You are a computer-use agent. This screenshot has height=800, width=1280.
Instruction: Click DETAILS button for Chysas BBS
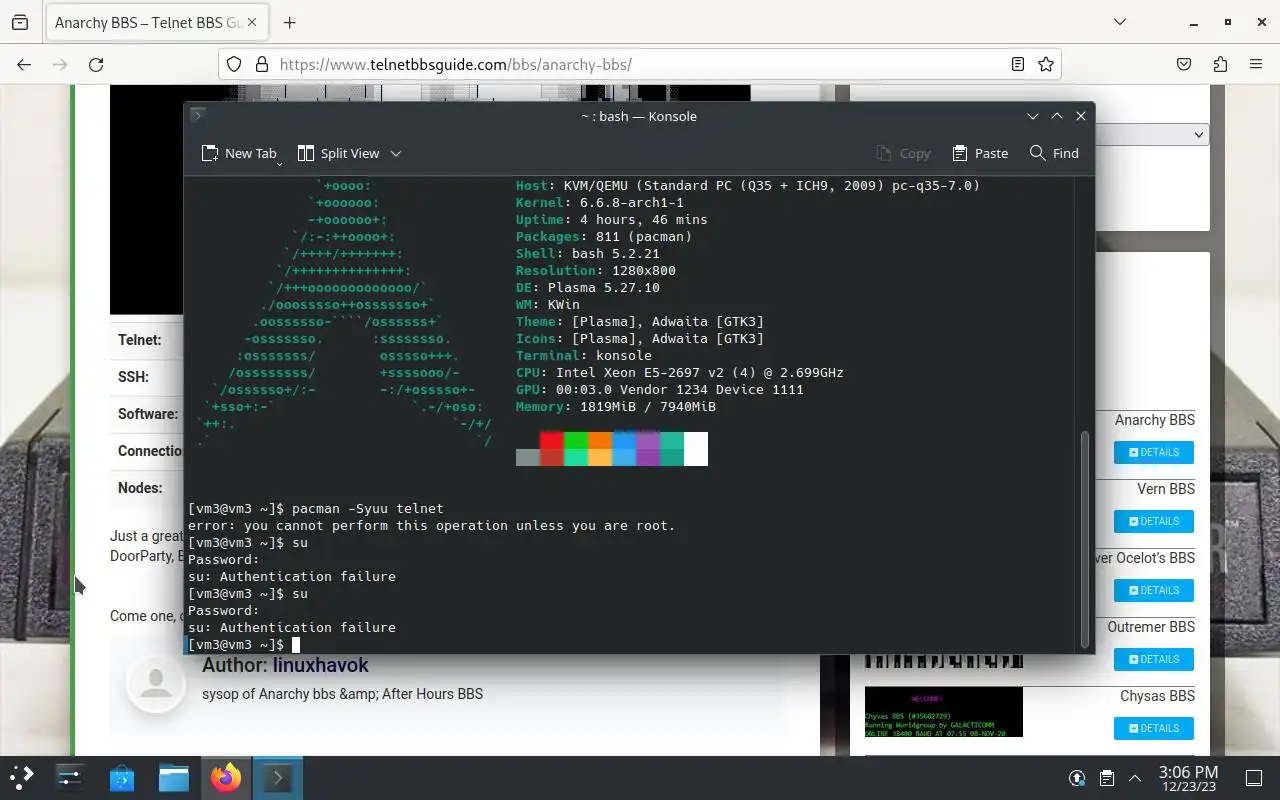click(1154, 728)
